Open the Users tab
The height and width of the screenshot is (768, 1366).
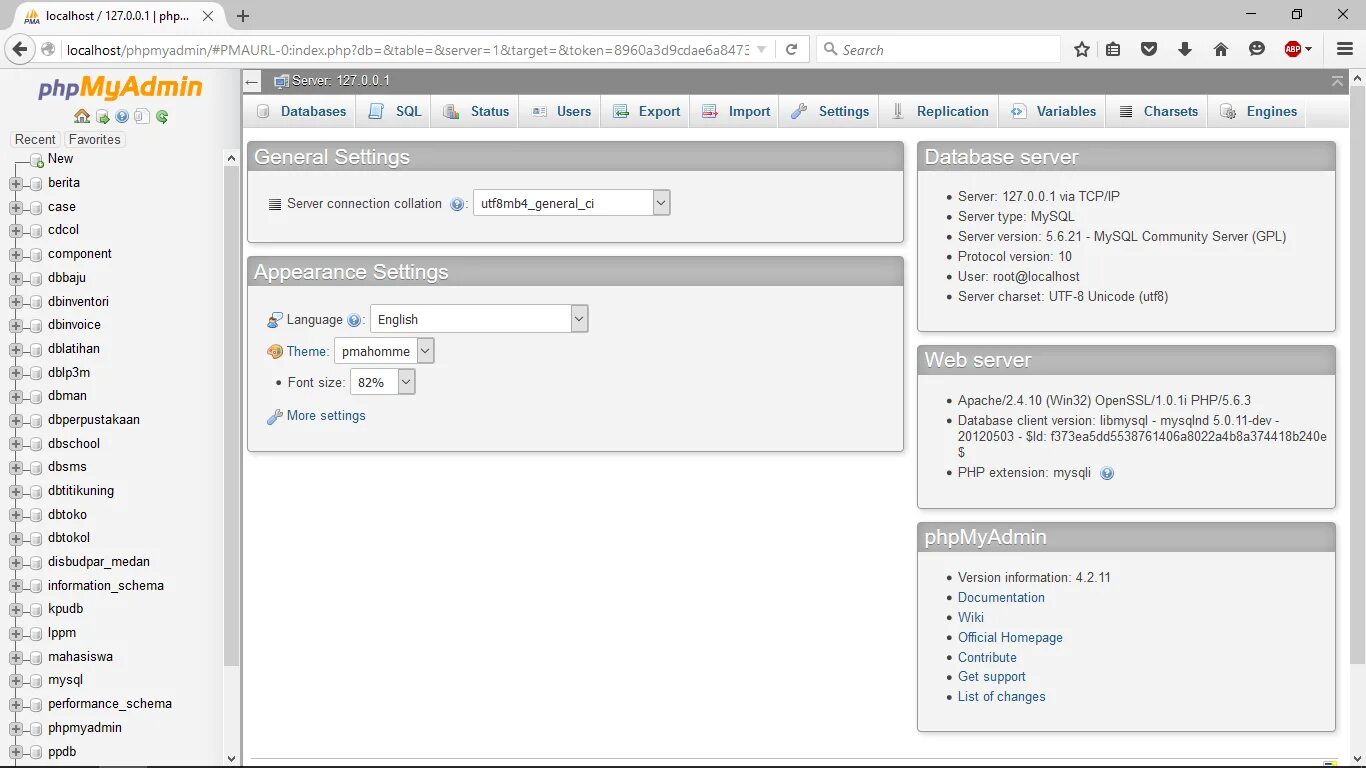[x=560, y=111]
